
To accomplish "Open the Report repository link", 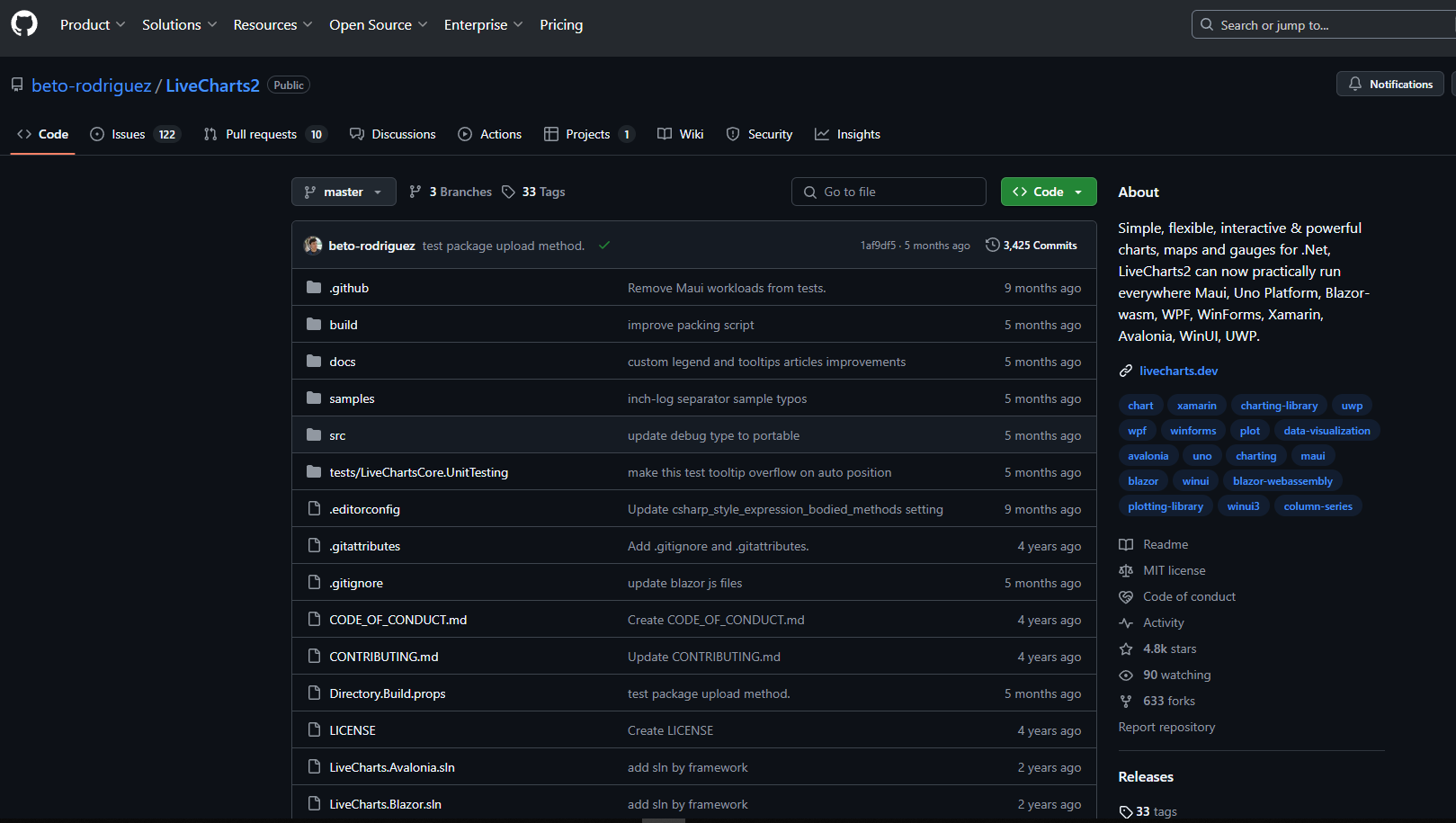I will tap(1166, 727).
